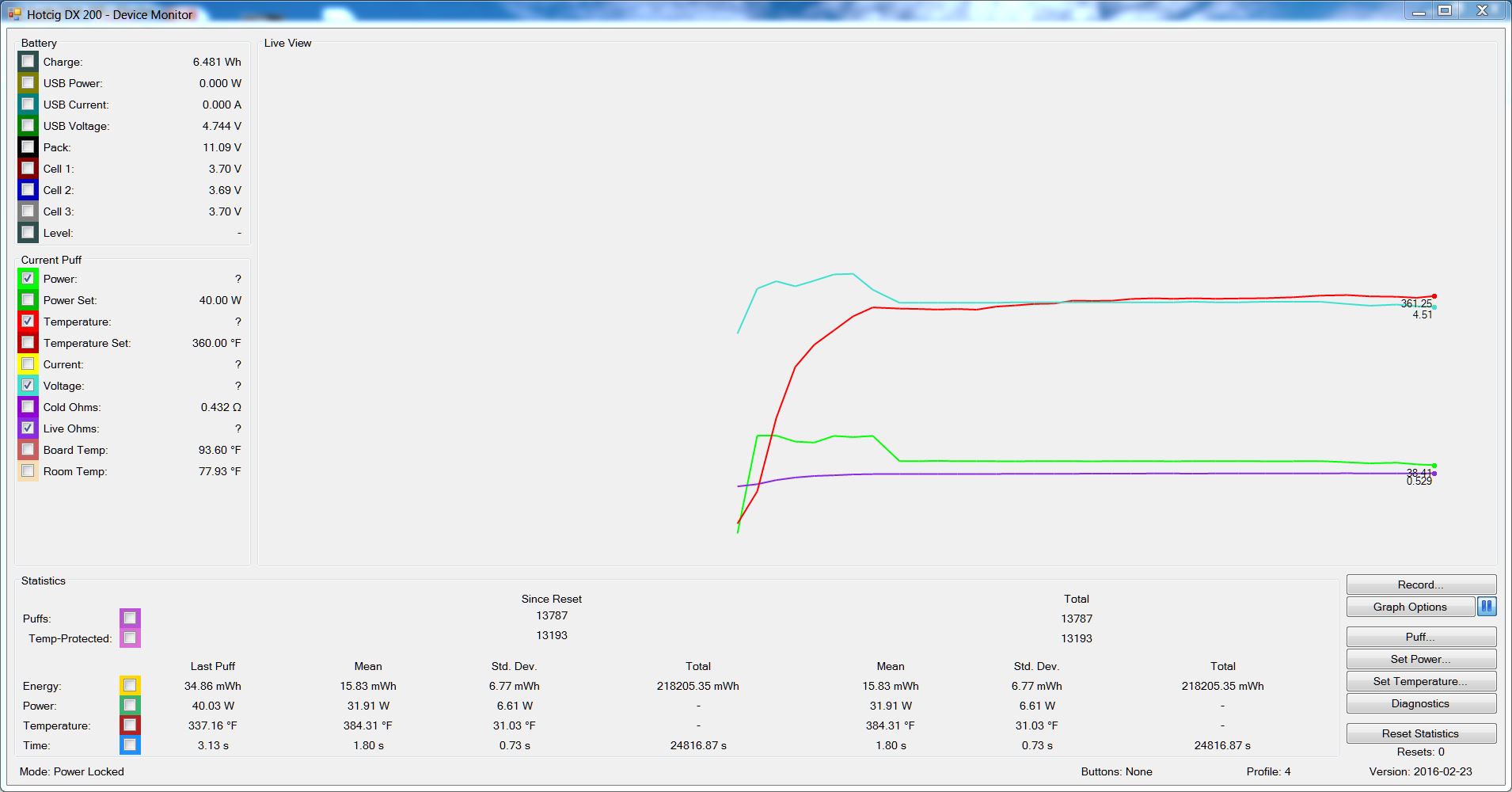The image size is (1512, 792).
Task: Enable the Energy statistics checkbox
Action: tap(130, 685)
